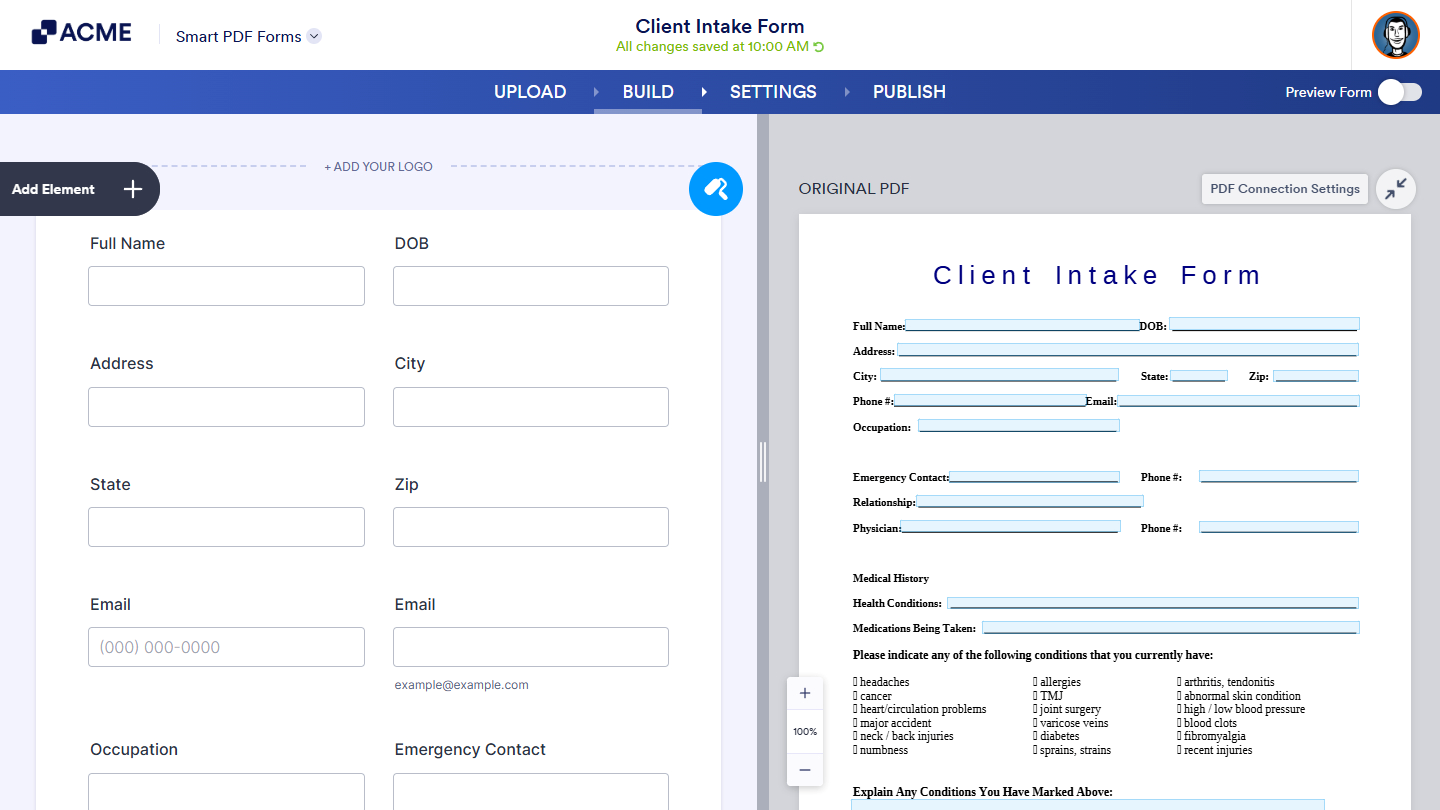
Task: Open the SETTINGS tab
Action: (772, 91)
